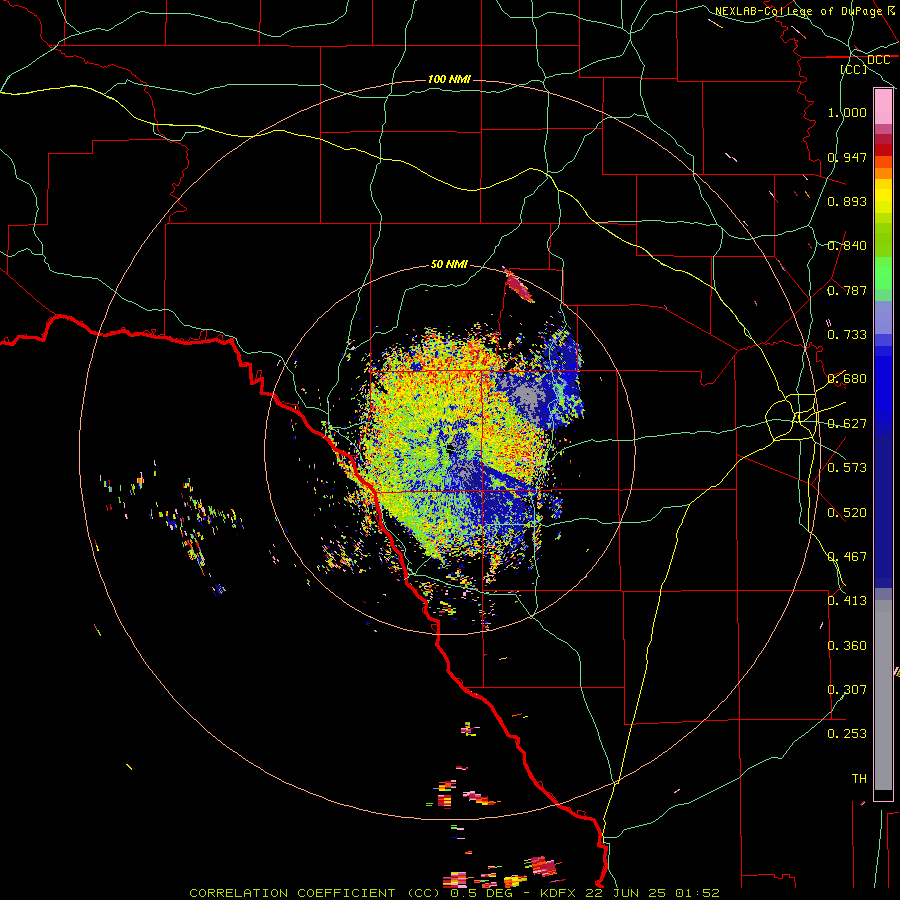
Task: Click the 0.893 scale value
Action: (847, 201)
